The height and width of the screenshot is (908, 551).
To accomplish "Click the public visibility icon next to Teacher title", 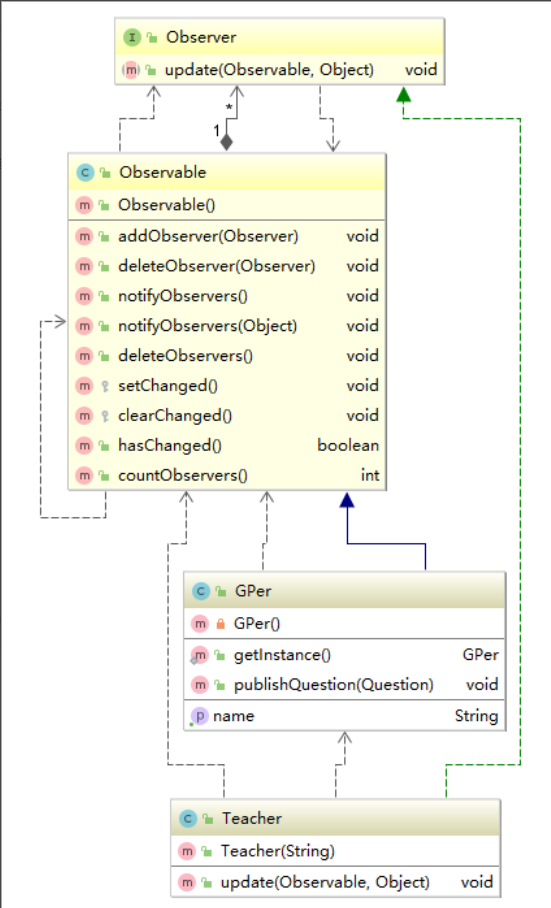I will (x=208, y=818).
